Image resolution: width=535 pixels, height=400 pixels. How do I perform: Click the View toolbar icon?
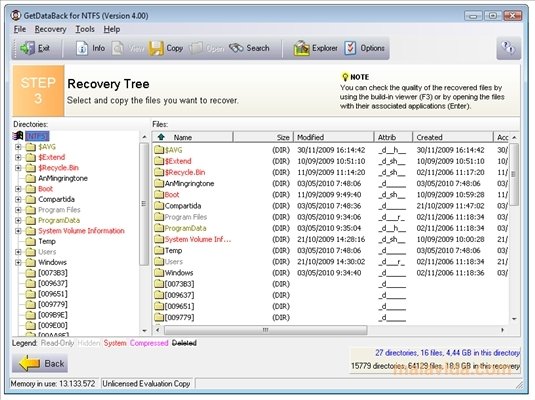pyautogui.click(x=118, y=48)
